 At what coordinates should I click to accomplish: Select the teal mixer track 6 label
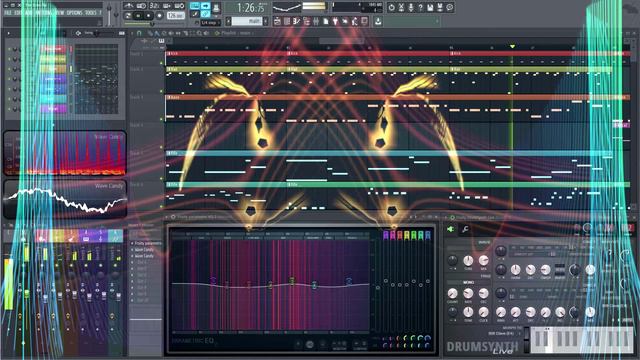click(x=115, y=236)
